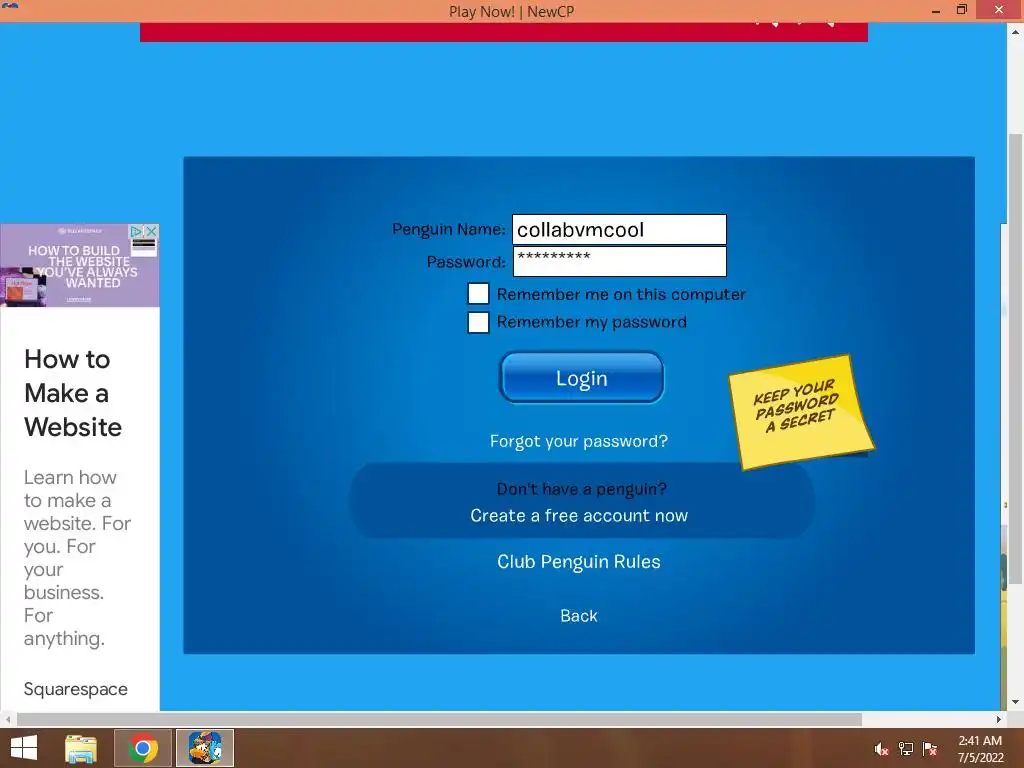
Task: Enable Remember me on this computer
Action: (x=478, y=293)
